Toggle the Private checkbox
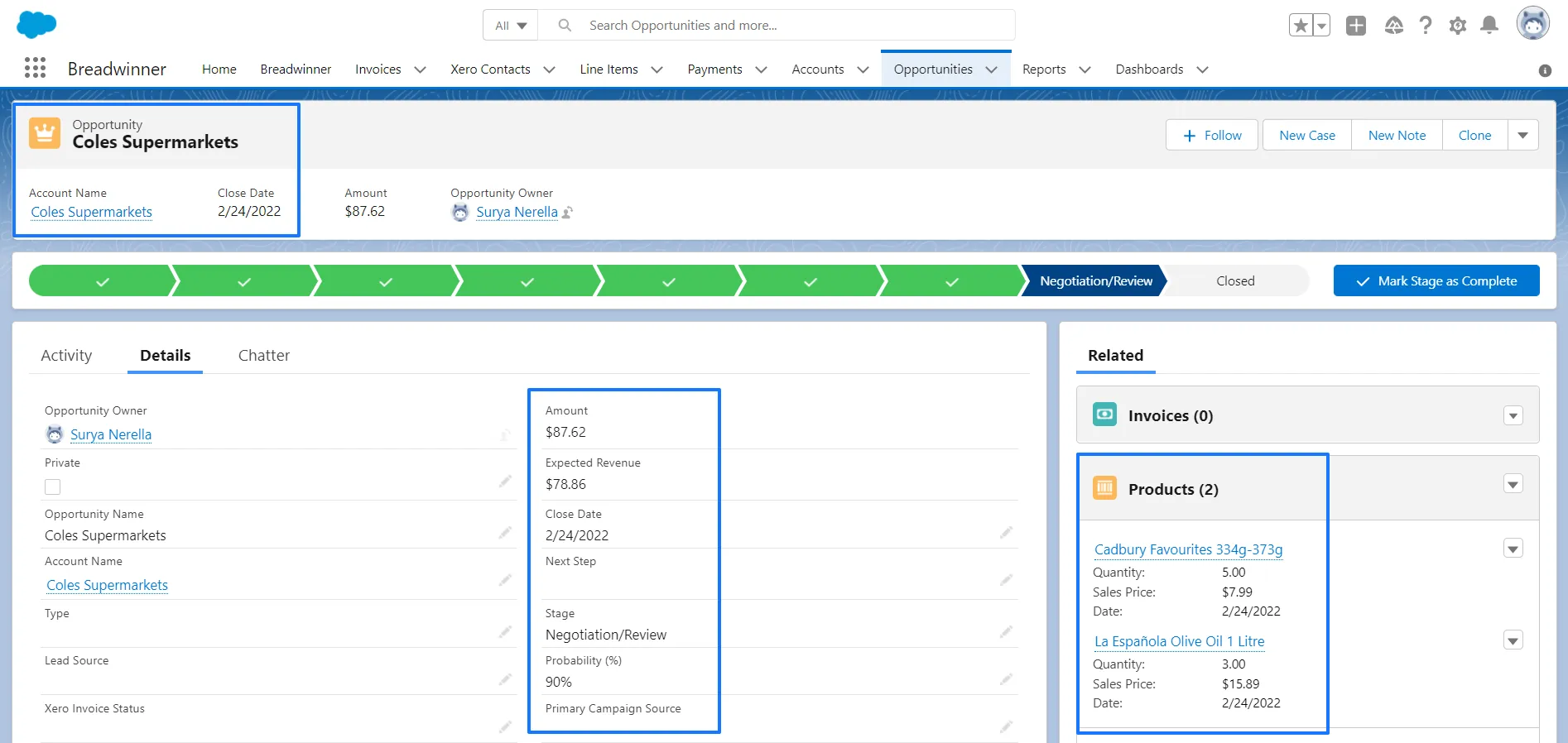1568x743 pixels. click(x=53, y=487)
